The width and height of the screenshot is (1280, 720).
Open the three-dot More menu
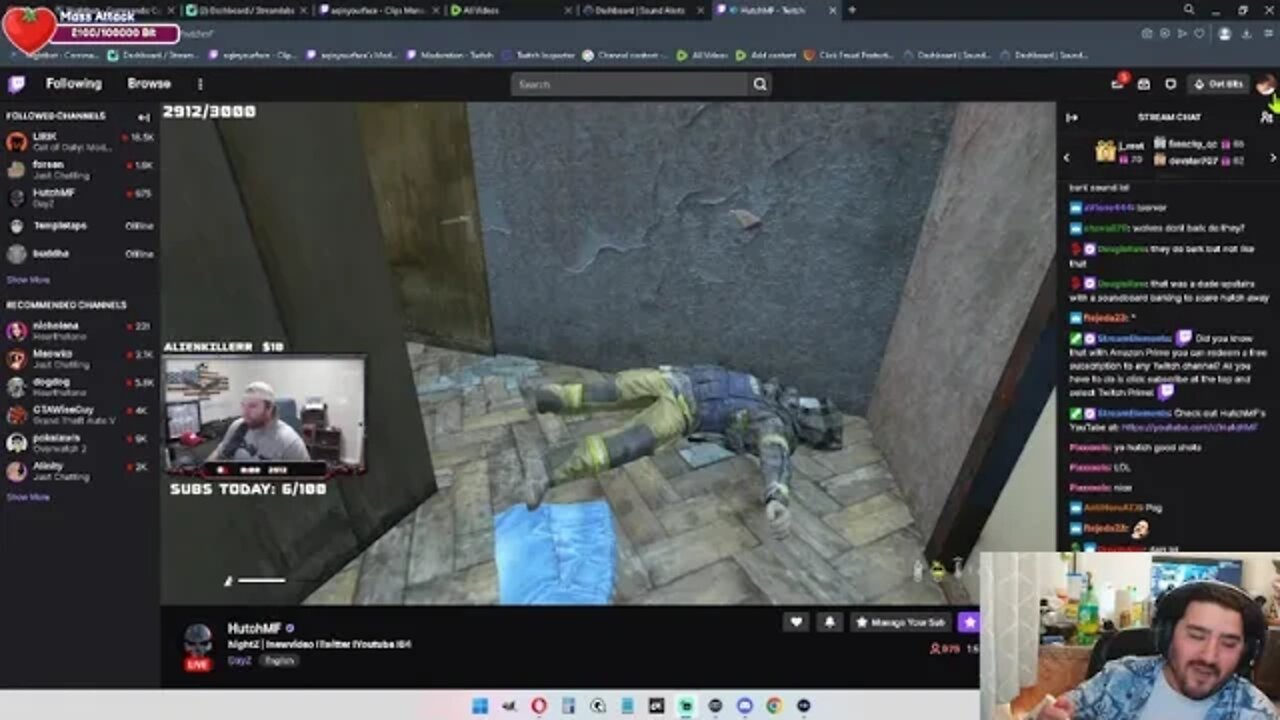tap(200, 84)
